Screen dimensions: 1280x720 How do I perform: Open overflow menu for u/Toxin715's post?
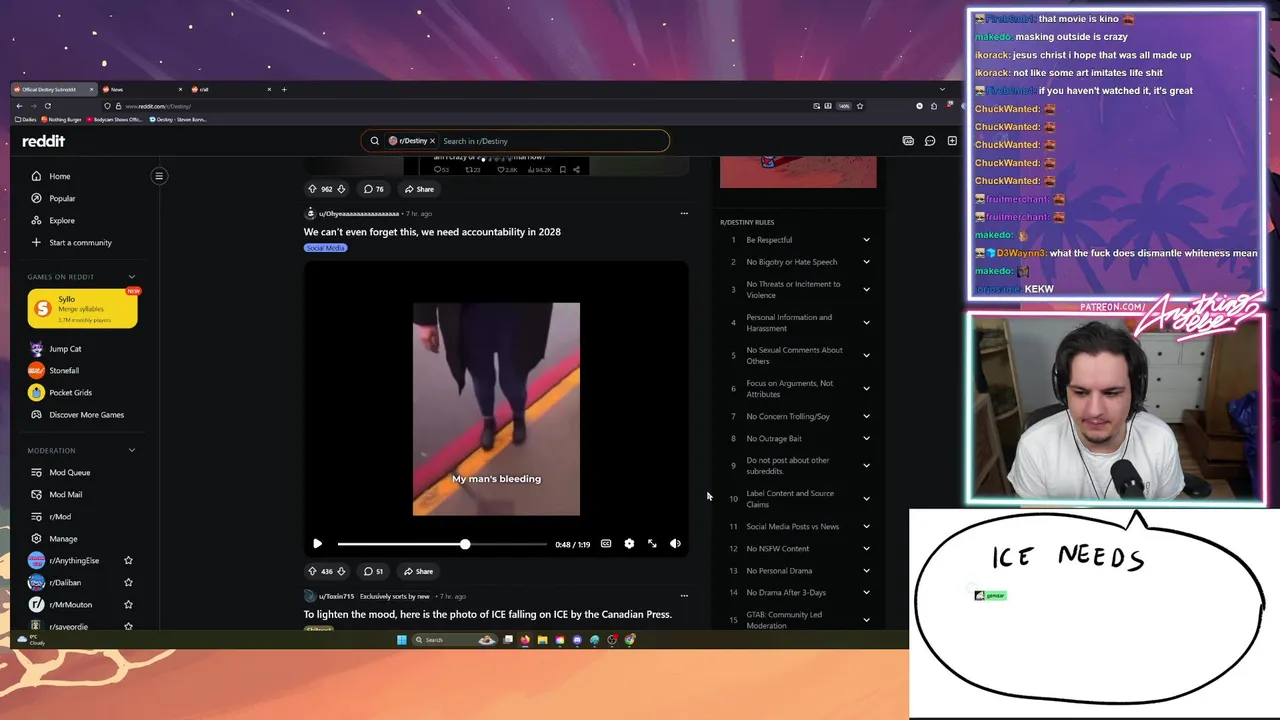[684, 596]
